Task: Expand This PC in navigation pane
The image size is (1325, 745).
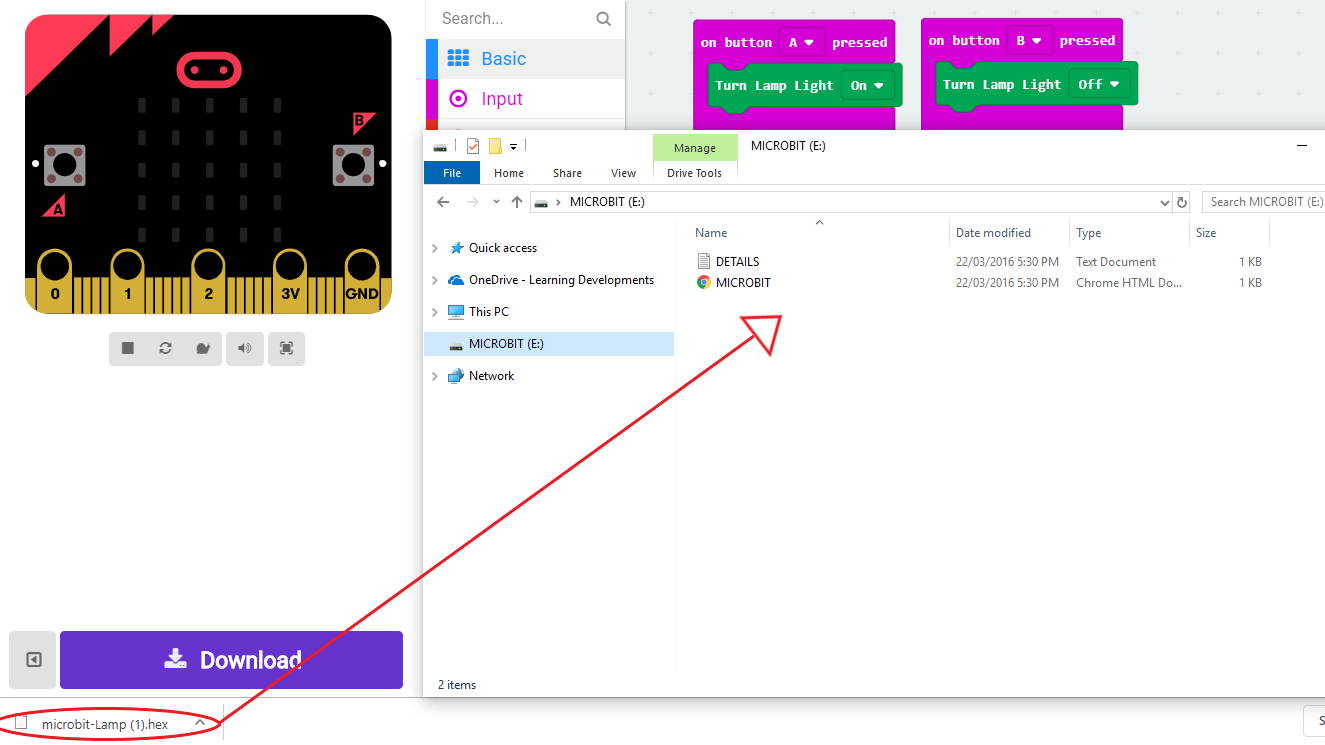Action: tap(434, 312)
